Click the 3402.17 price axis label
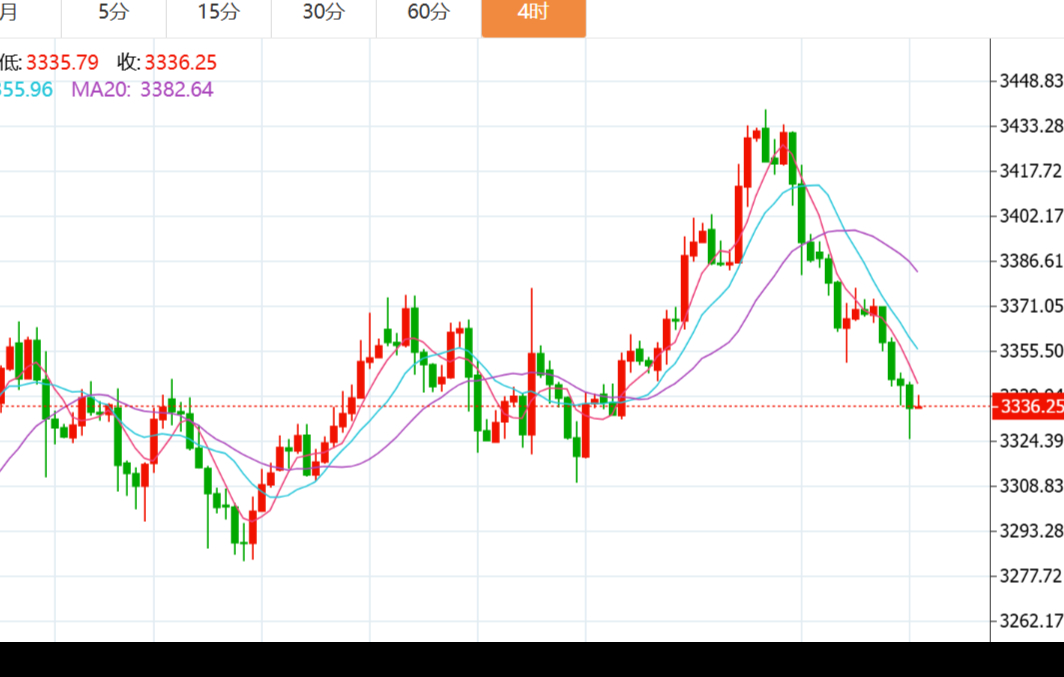1064x677 pixels. (1031, 216)
